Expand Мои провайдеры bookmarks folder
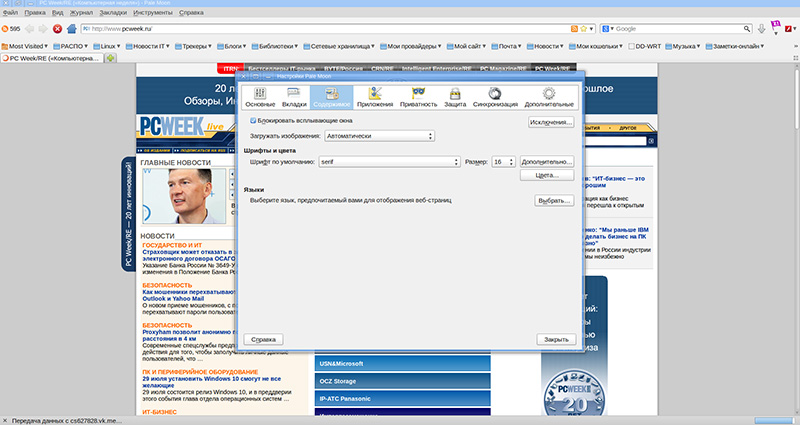This screenshot has height=425, width=800. pyautogui.click(x=410, y=46)
